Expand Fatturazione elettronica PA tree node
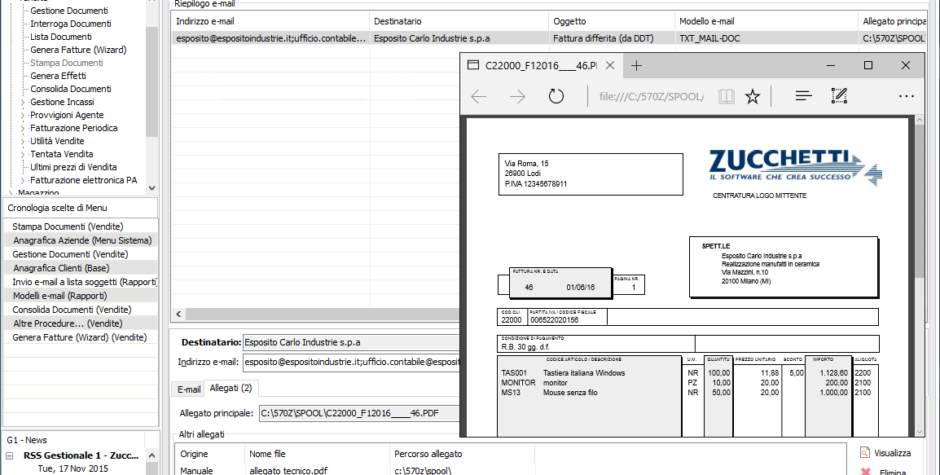This screenshot has height=475, width=940. point(23,181)
